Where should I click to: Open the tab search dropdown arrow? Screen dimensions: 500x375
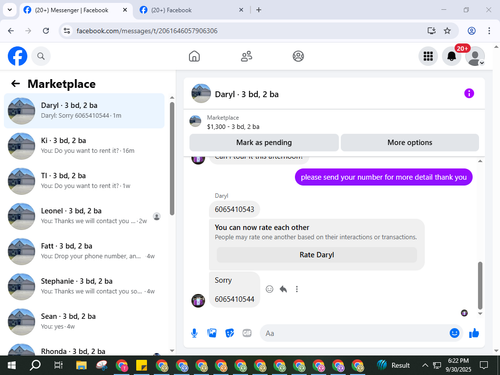(x=10, y=10)
